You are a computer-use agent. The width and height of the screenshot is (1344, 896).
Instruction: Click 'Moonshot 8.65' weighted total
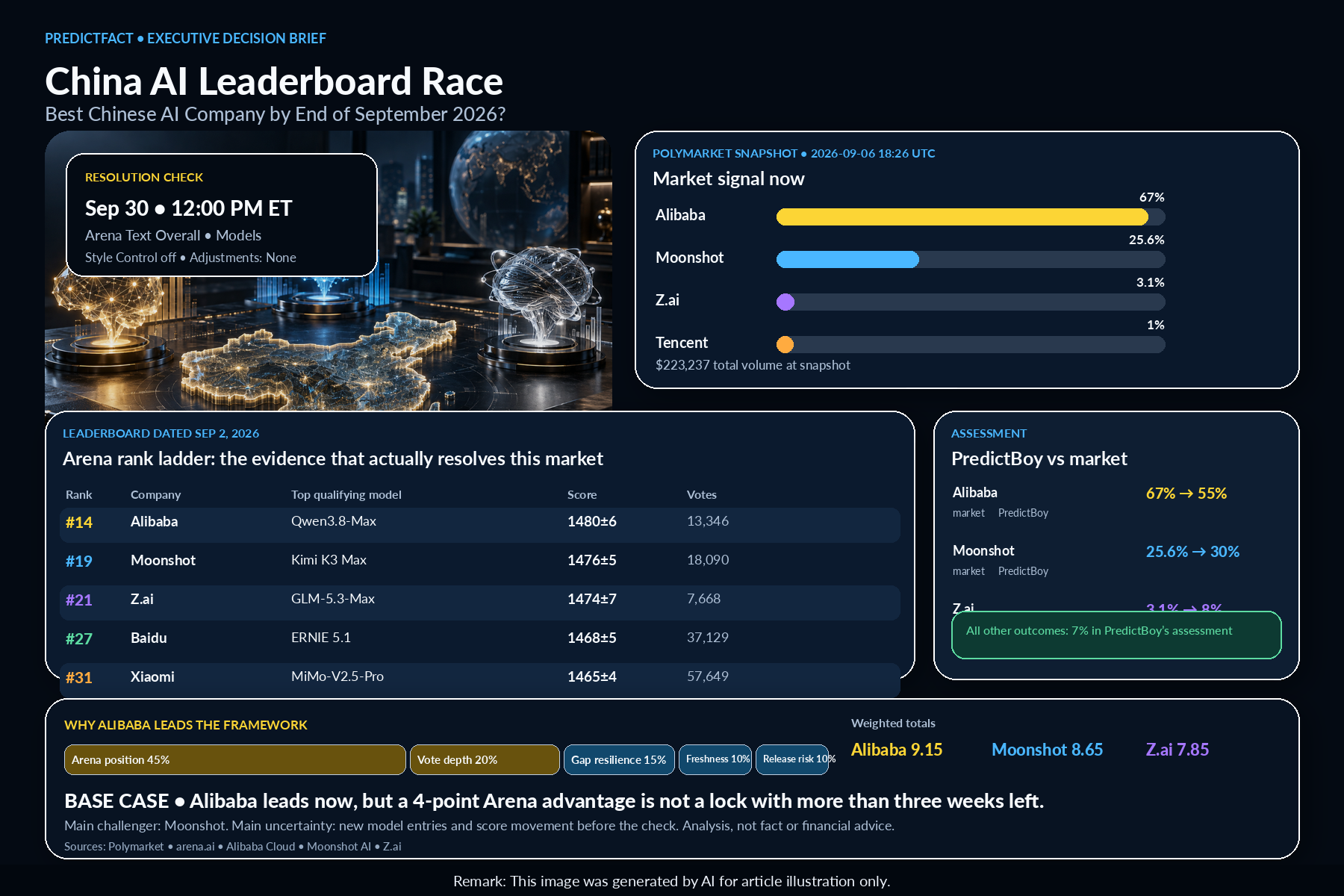1048,750
